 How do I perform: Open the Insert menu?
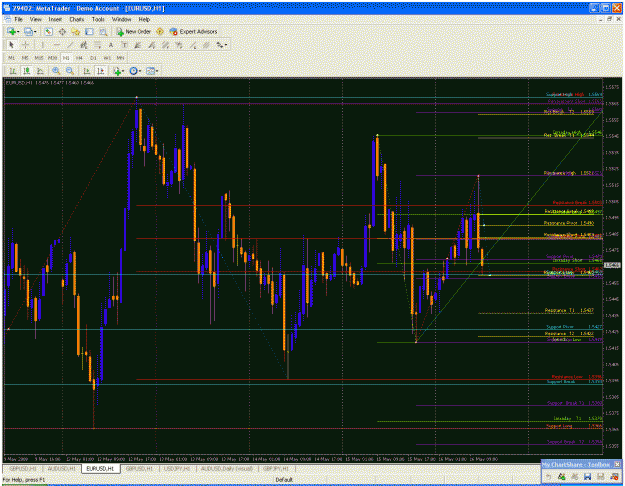(x=55, y=19)
